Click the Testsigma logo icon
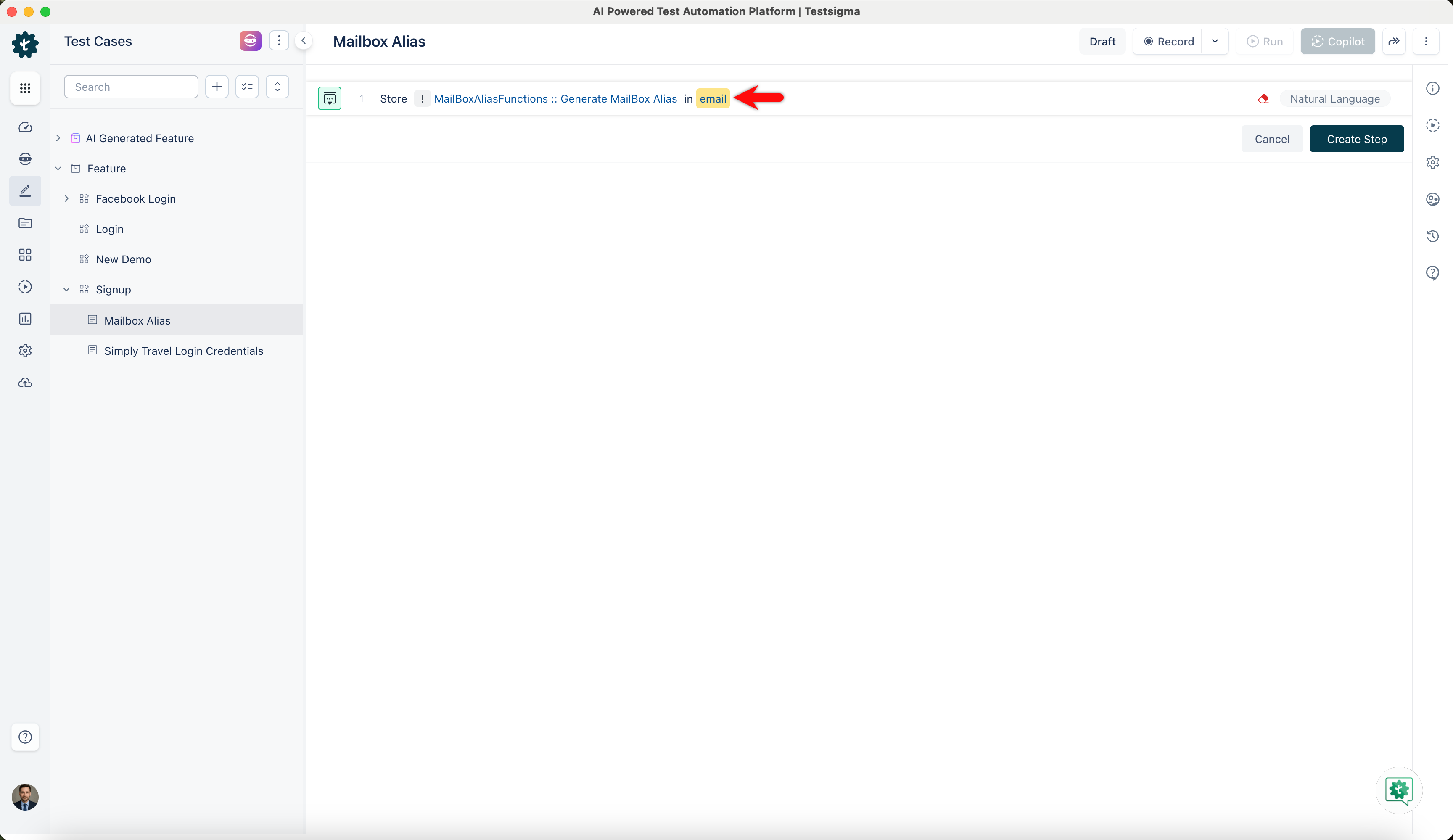Screen dimensions: 1453x840 click(x=25, y=45)
